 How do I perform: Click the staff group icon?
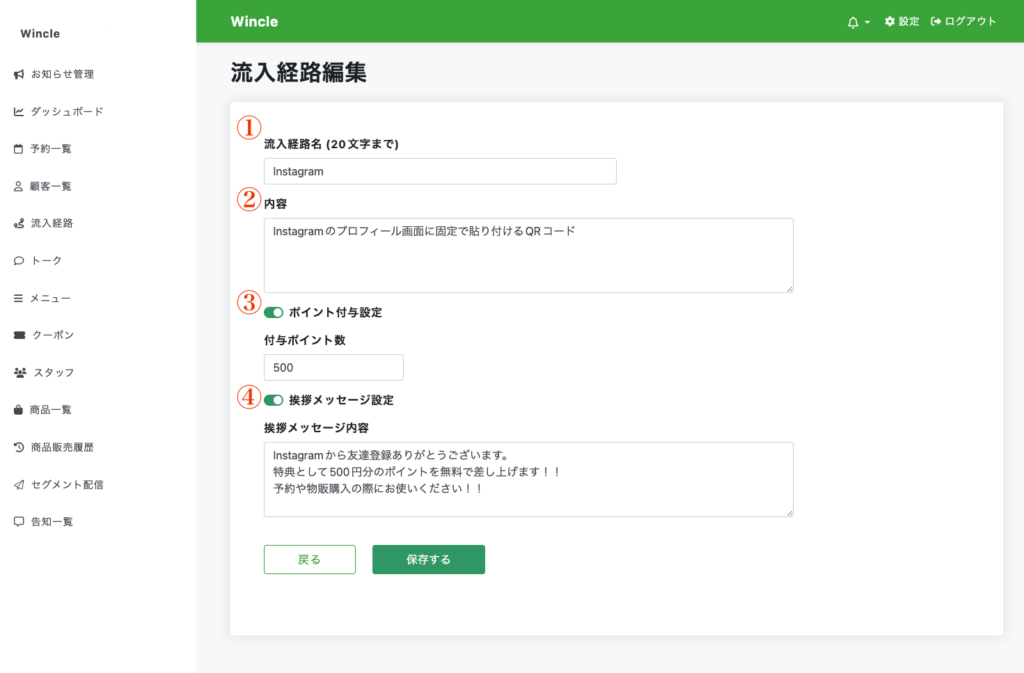click(x=20, y=372)
